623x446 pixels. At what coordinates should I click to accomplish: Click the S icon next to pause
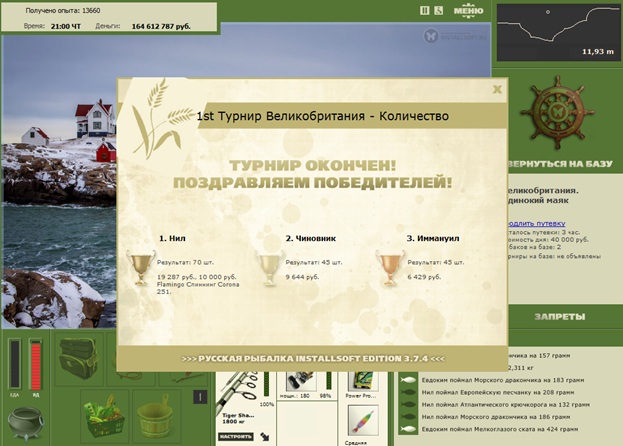coord(438,11)
